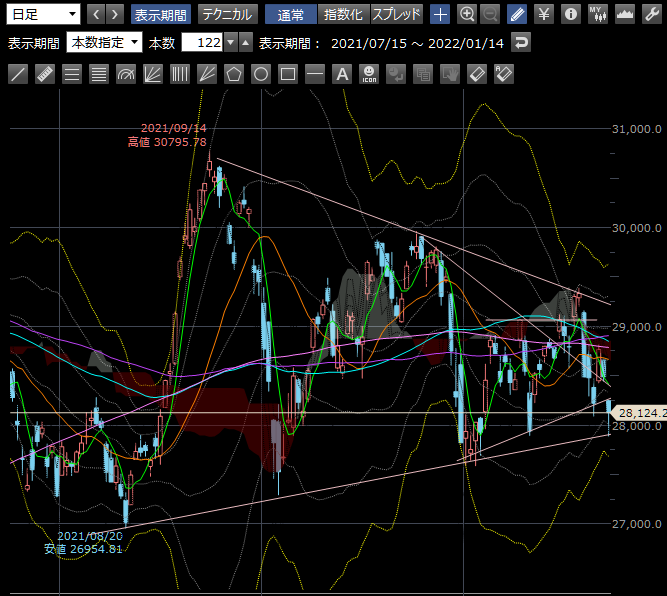The height and width of the screenshot is (596, 667).
Task: Click the zoom in magnifier icon
Action: pyautogui.click(x=467, y=14)
